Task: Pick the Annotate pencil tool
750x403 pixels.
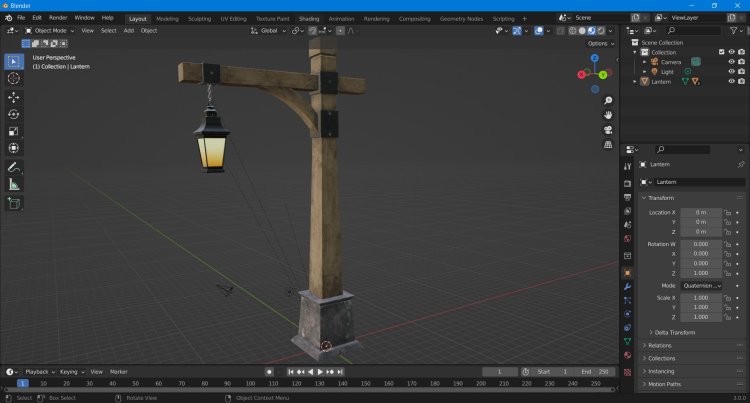Action: tap(14, 167)
